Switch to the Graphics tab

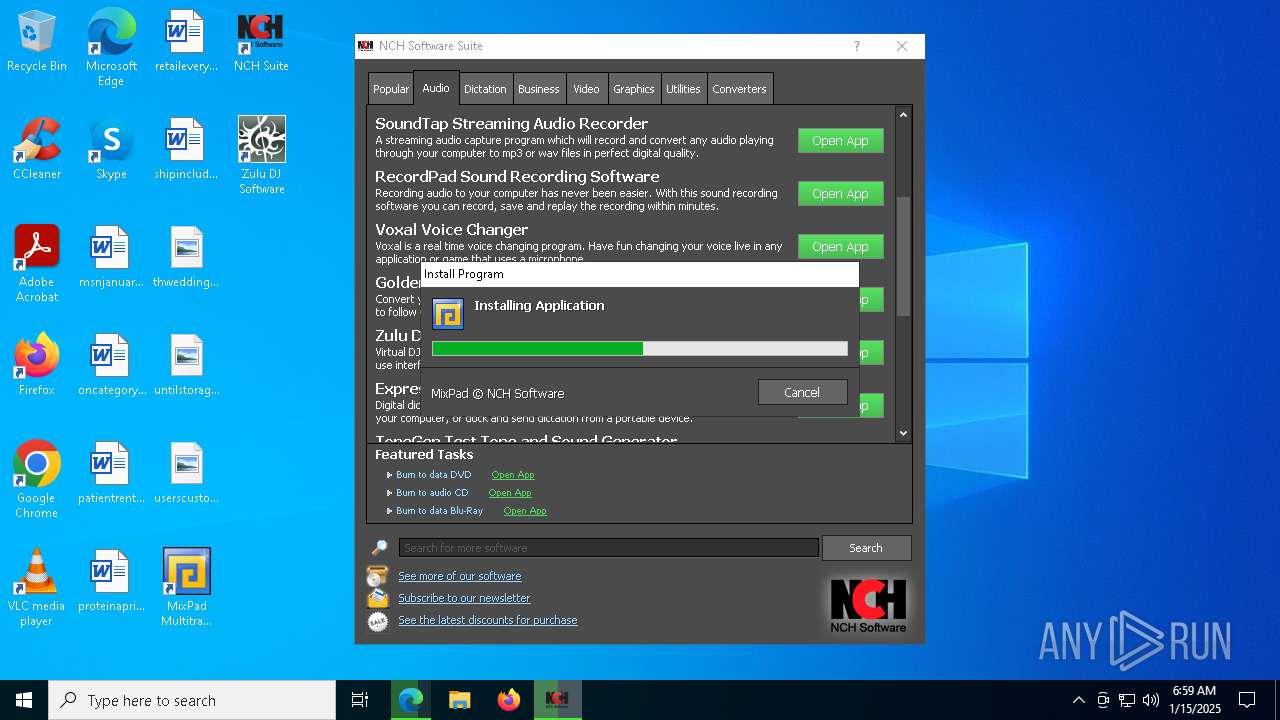(634, 89)
